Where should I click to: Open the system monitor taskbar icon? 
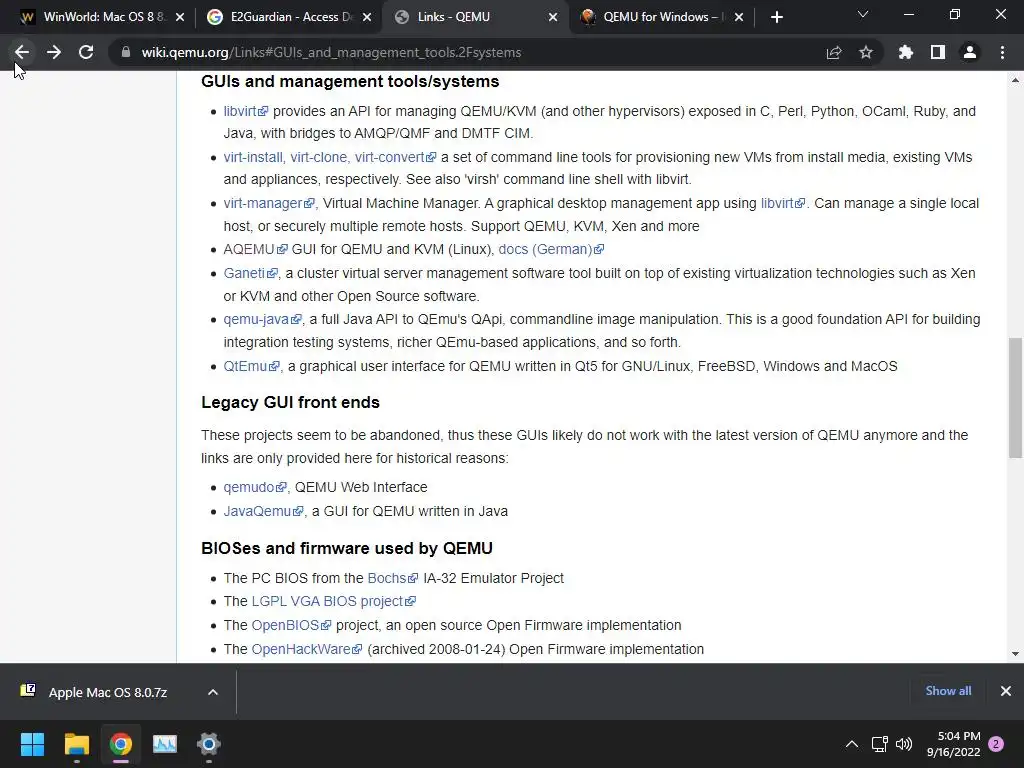coord(165,744)
